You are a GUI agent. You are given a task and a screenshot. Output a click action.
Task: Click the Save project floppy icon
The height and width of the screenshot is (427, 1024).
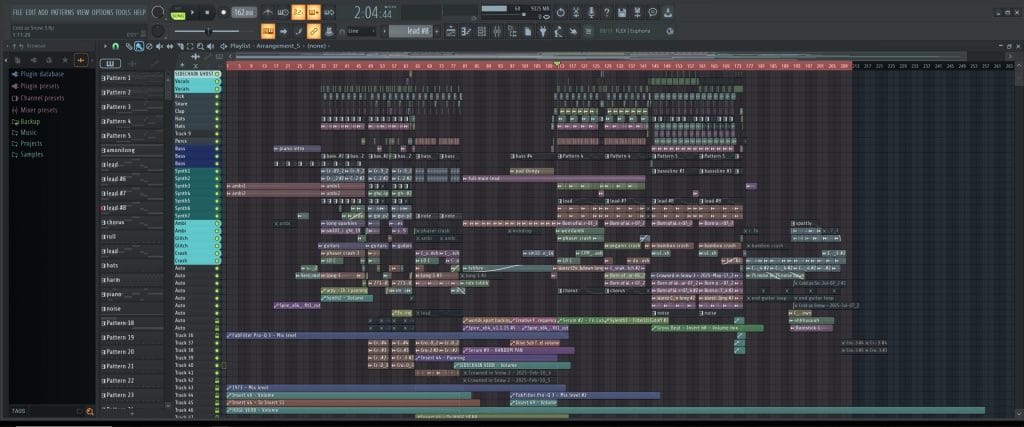[622, 12]
